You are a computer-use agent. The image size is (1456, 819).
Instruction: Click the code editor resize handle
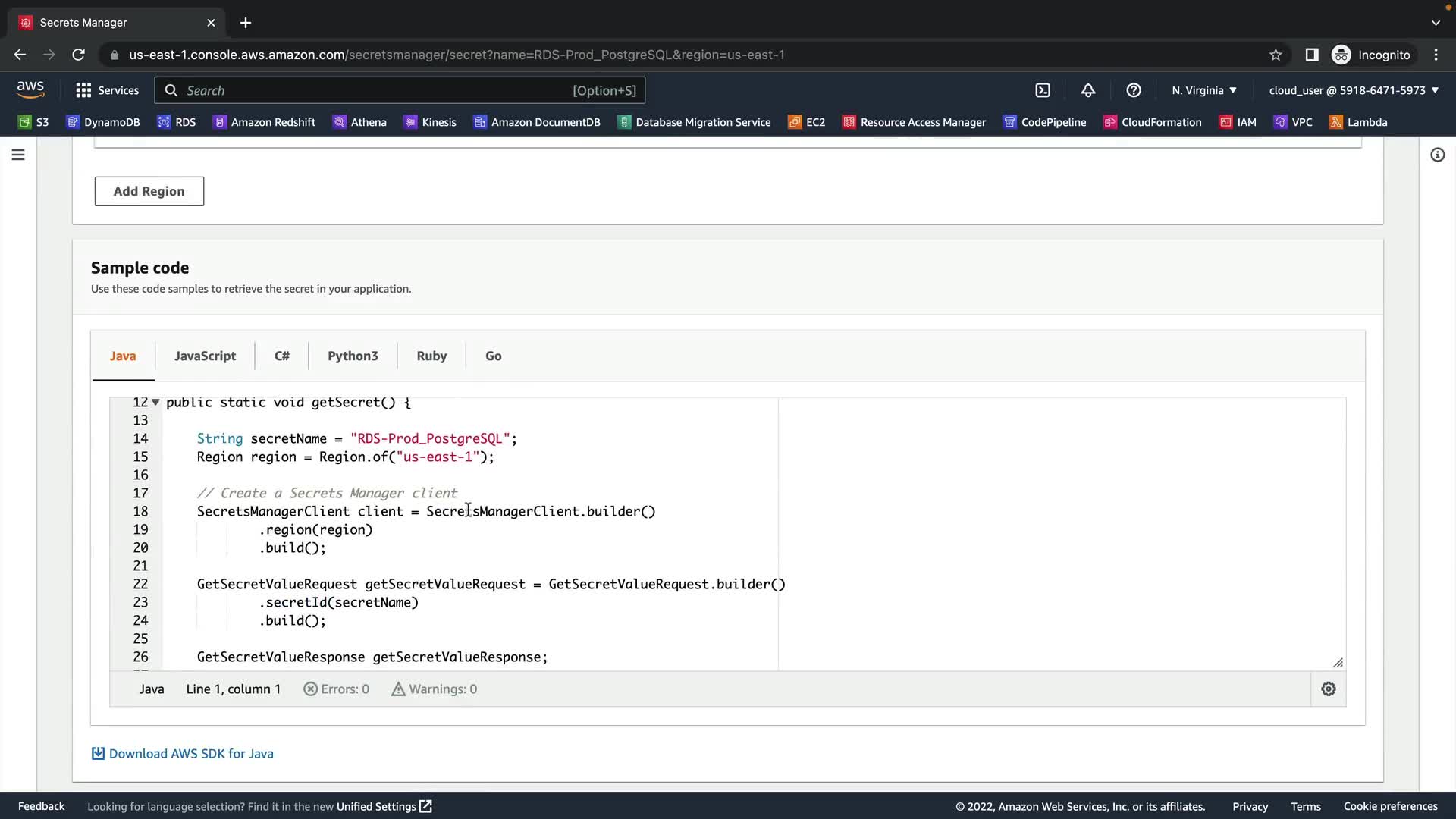coord(1338,663)
